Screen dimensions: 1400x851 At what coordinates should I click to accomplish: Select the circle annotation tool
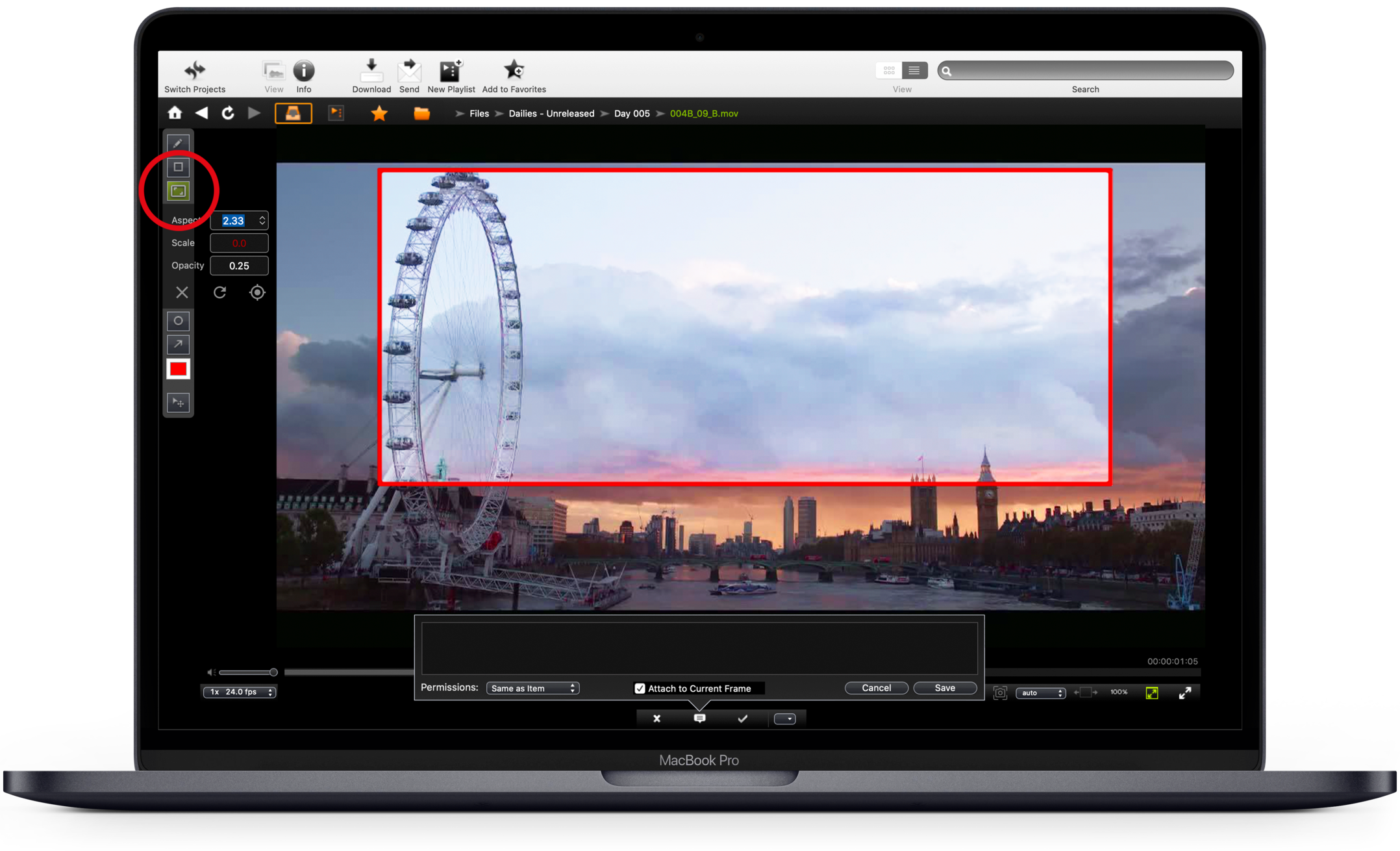coord(178,320)
